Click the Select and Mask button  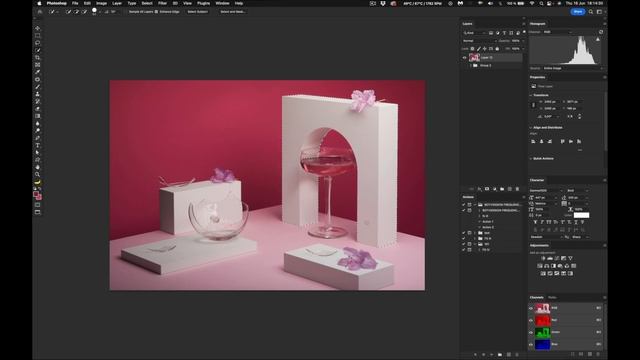(x=233, y=12)
